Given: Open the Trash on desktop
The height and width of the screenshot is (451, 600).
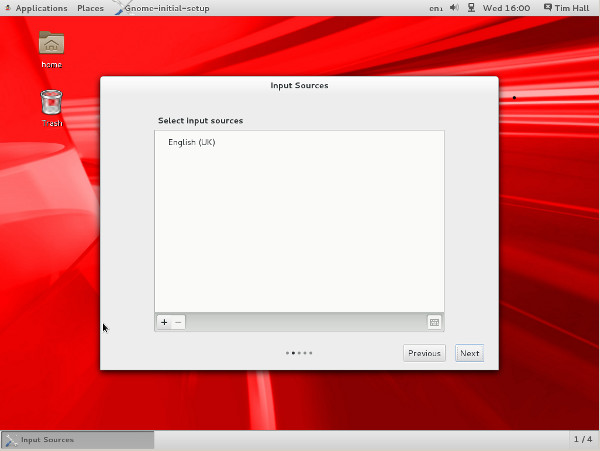Looking at the screenshot, I should point(51,108).
